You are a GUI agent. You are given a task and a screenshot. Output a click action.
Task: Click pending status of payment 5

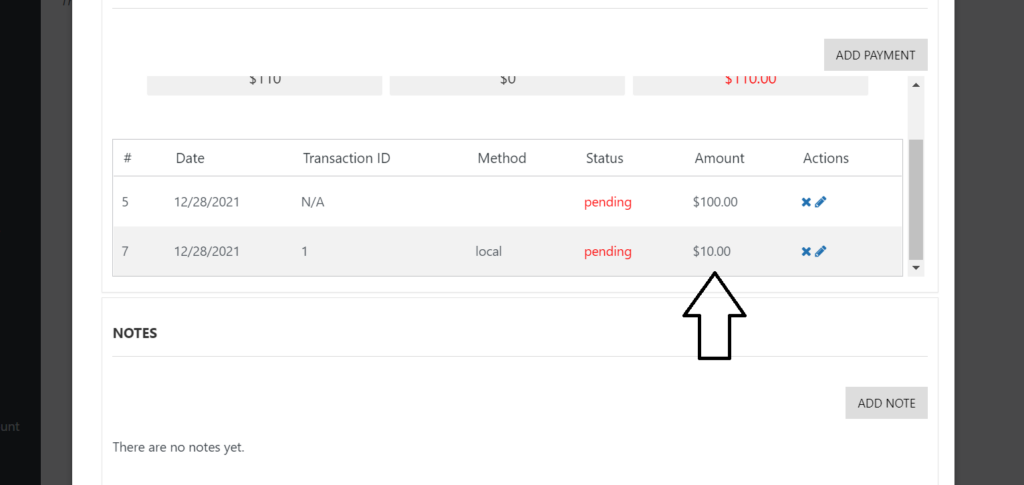pyautogui.click(x=607, y=202)
